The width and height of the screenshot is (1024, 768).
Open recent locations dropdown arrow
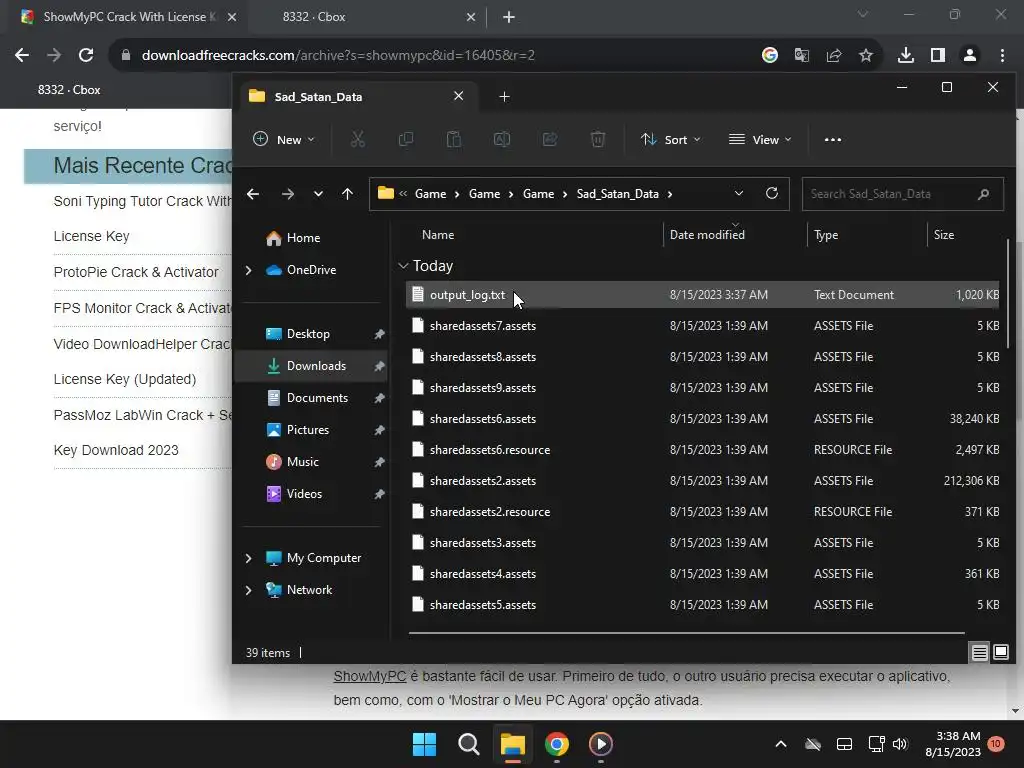318,194
